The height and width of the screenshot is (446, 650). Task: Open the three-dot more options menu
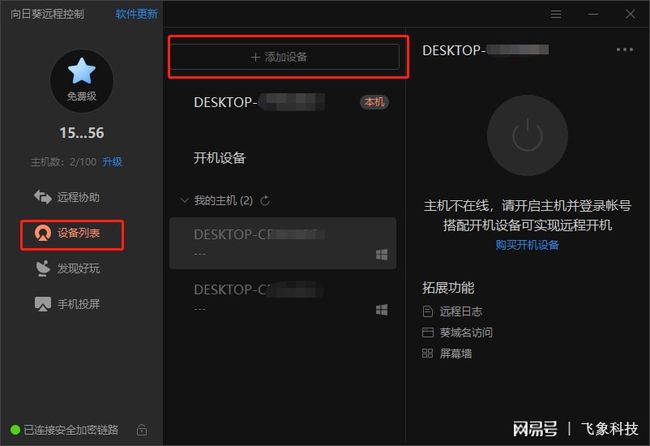625,50
